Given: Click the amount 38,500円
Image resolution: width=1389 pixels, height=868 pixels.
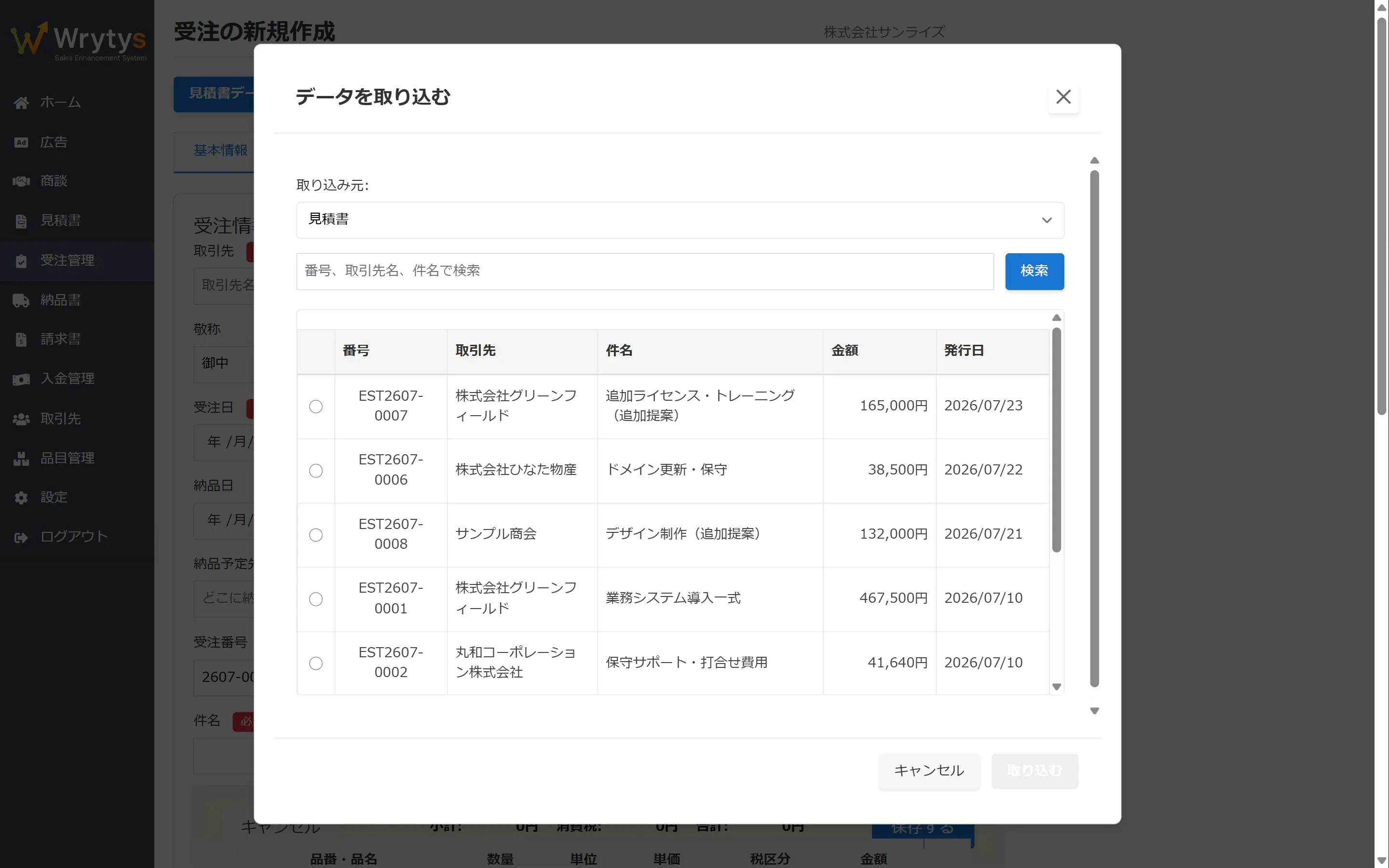Looking at the screenshot, I should [898, 470].
